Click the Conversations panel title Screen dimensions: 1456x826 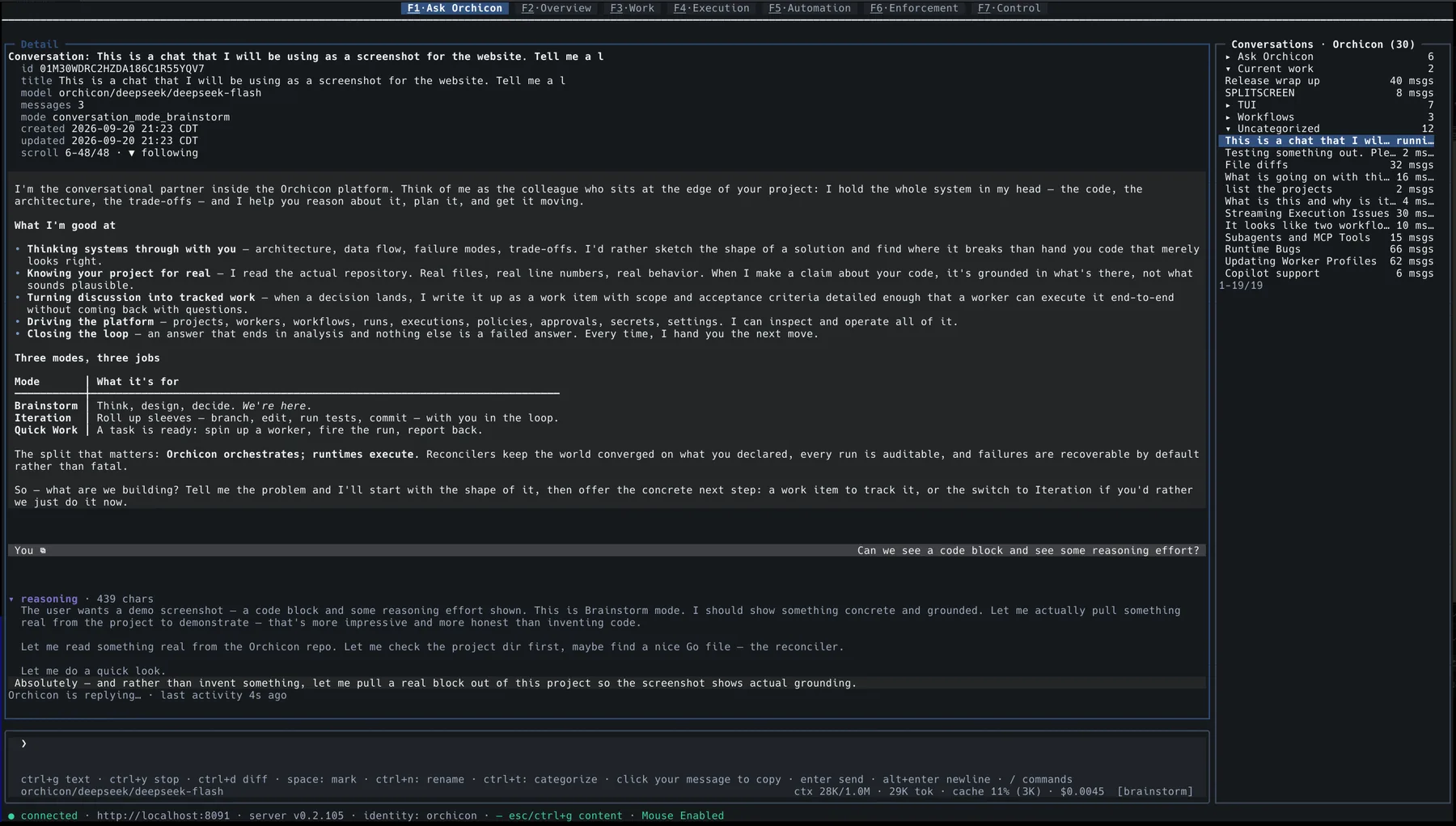click(1323, 44)
